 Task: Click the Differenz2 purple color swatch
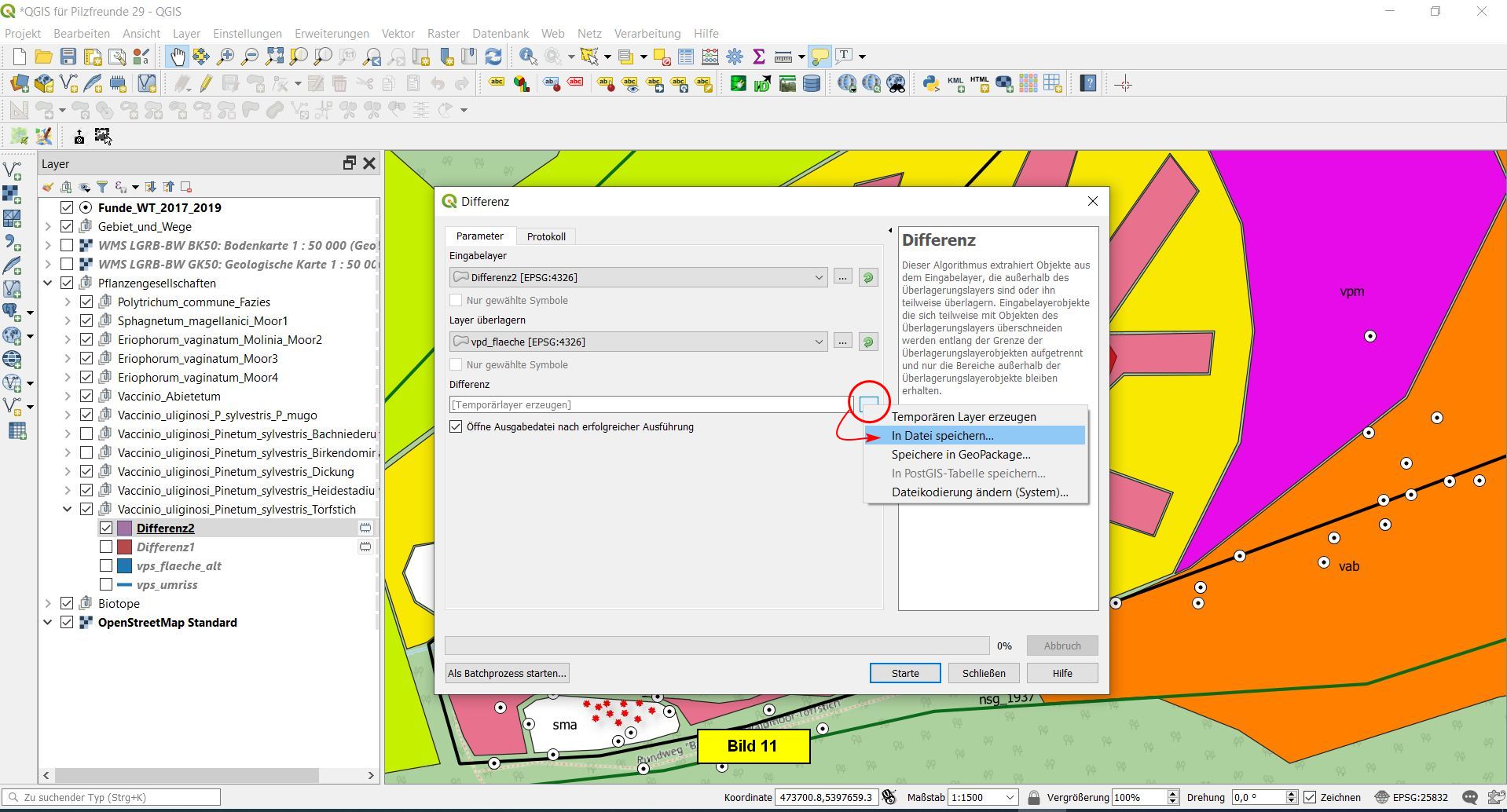click(124, 529)
